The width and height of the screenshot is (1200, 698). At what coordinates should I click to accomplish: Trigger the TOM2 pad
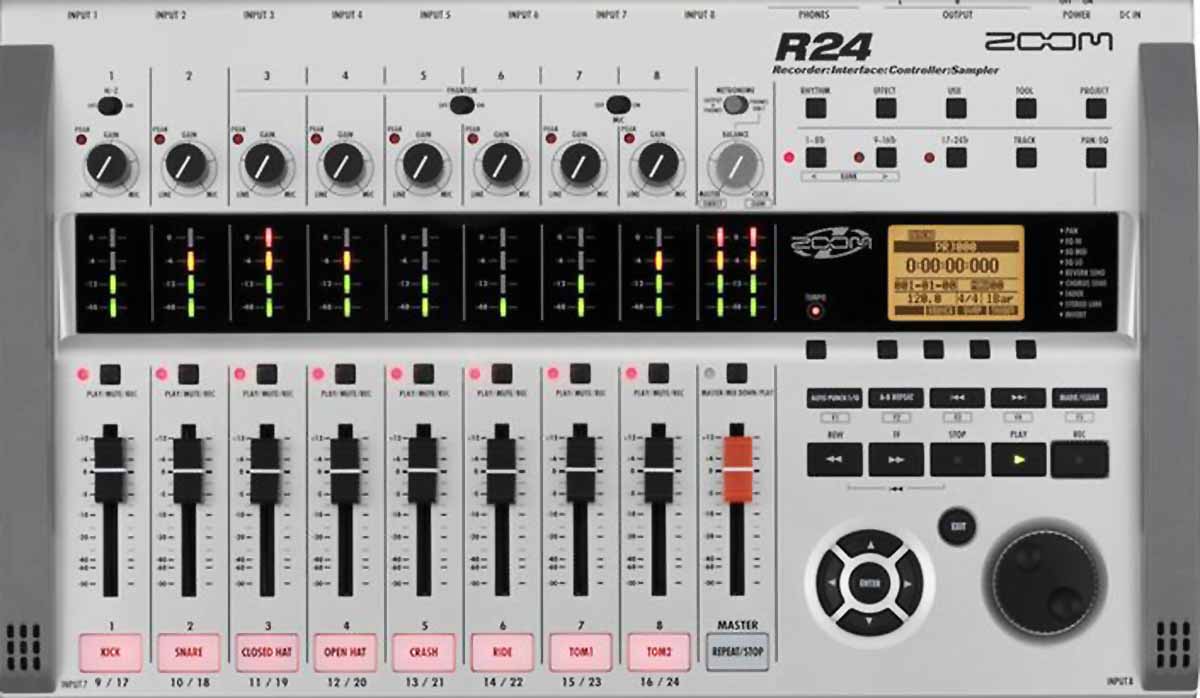point(659,653)
